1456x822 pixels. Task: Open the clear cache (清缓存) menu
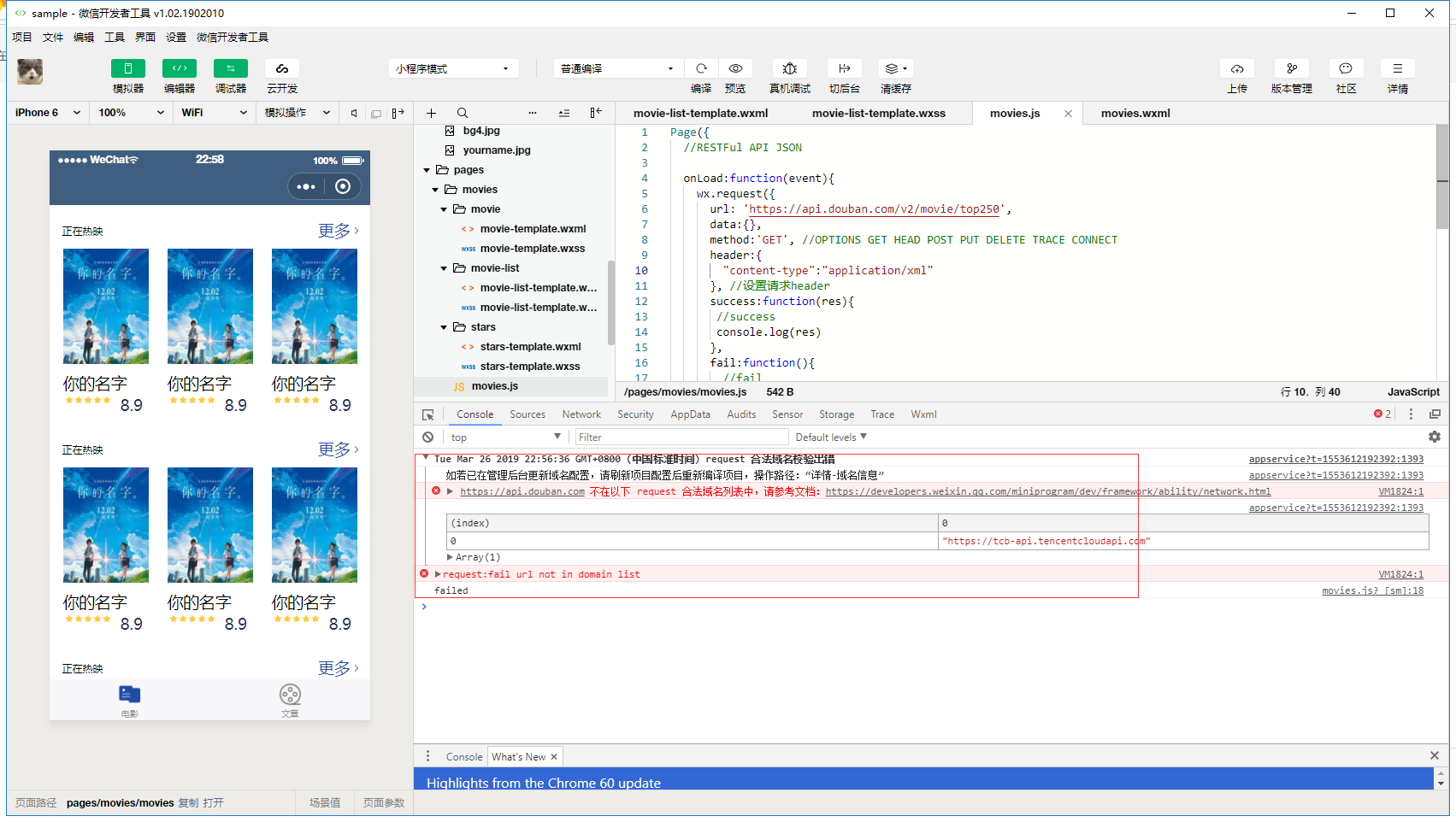[896, 68]
